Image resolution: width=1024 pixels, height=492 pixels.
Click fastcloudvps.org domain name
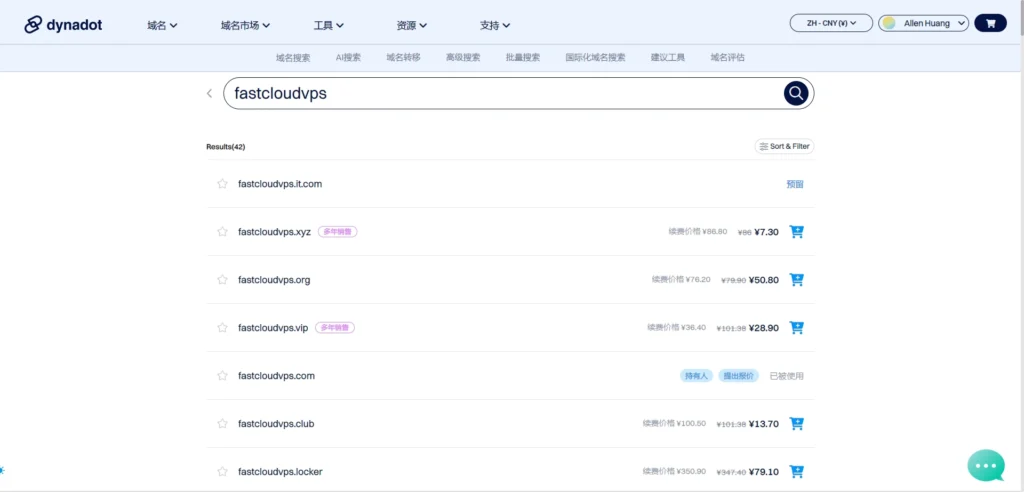tap(274, 280)
